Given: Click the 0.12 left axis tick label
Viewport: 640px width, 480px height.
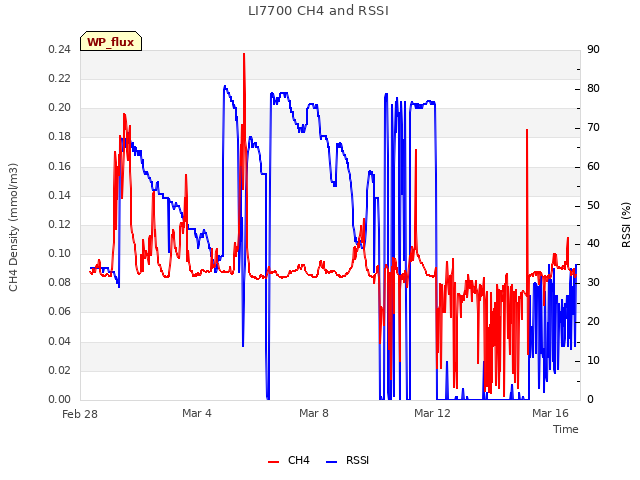Looking at the screenshot, I should [60, 224].
